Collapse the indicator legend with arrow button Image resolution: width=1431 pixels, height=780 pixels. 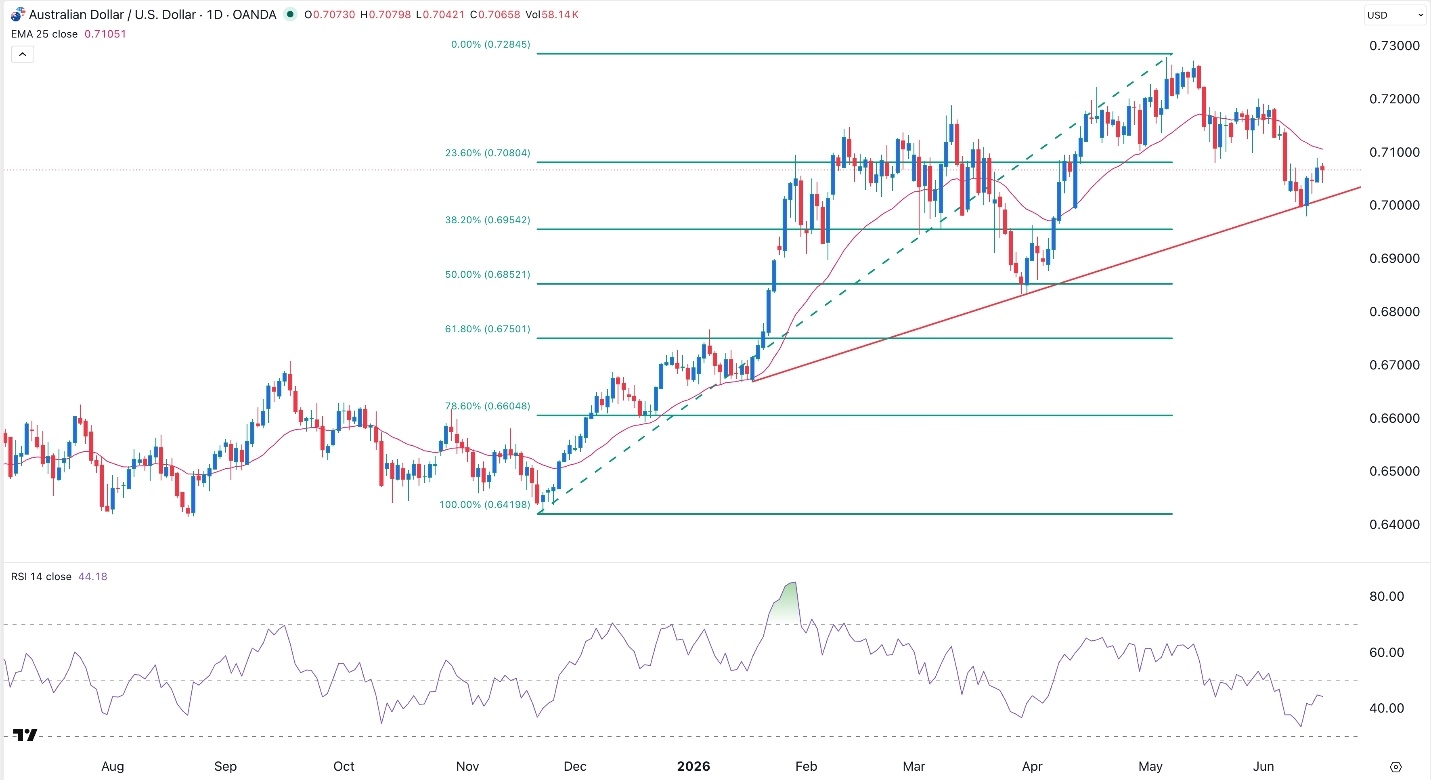coord(20,53)
